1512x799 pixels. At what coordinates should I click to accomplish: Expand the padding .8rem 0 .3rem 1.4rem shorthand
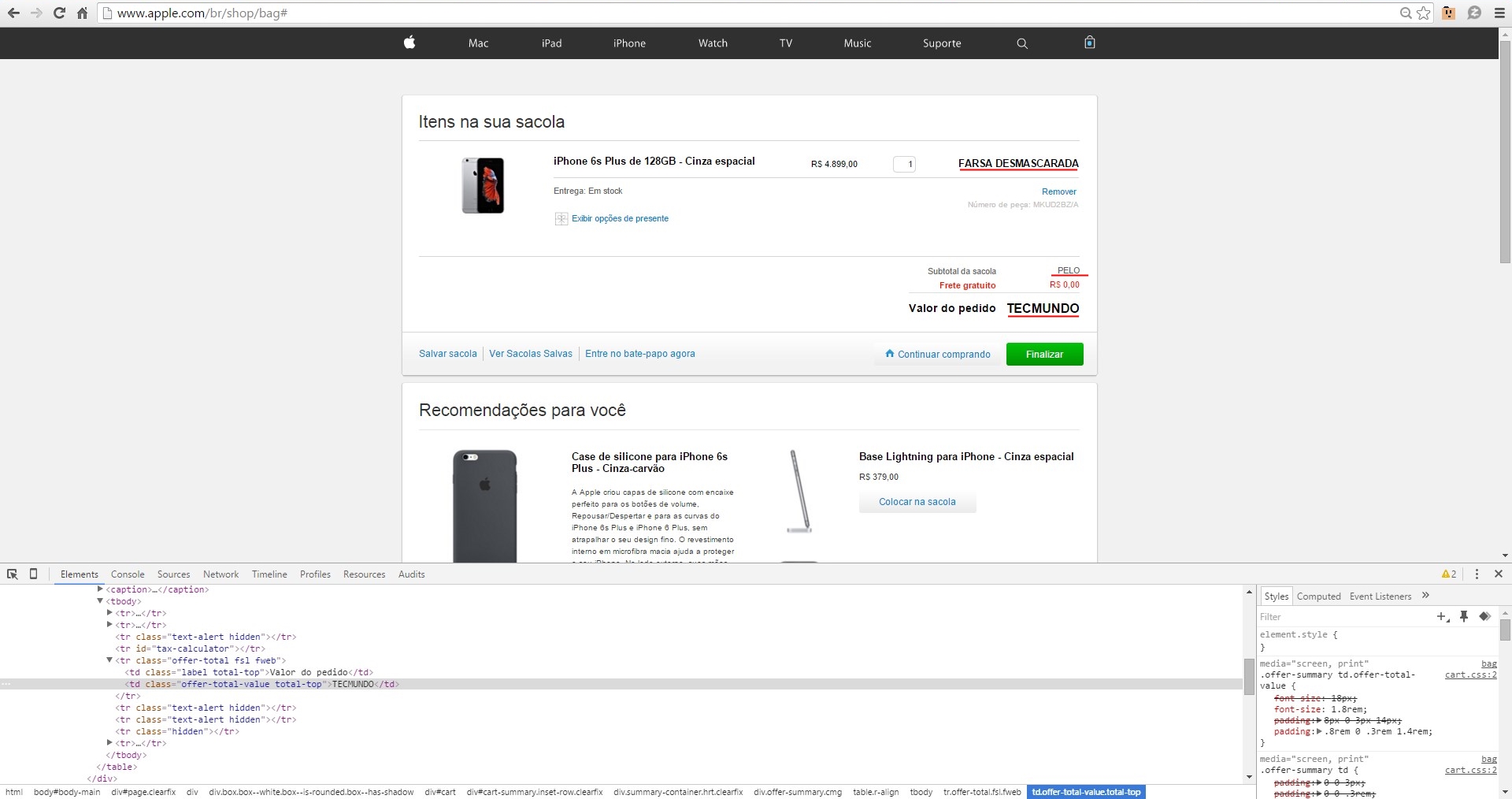(x=1319, y=731)
